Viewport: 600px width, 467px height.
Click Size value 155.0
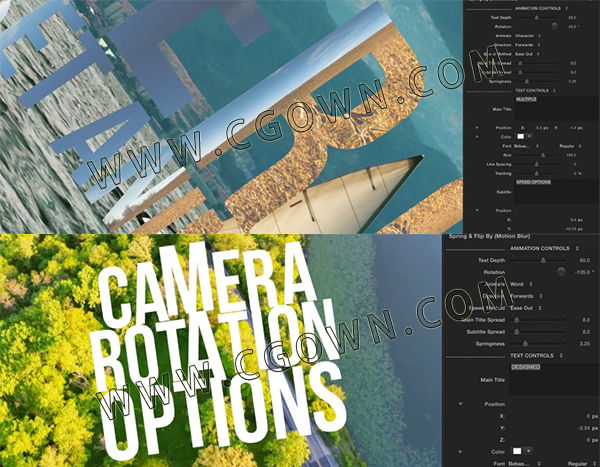click(x=571, y=155)
